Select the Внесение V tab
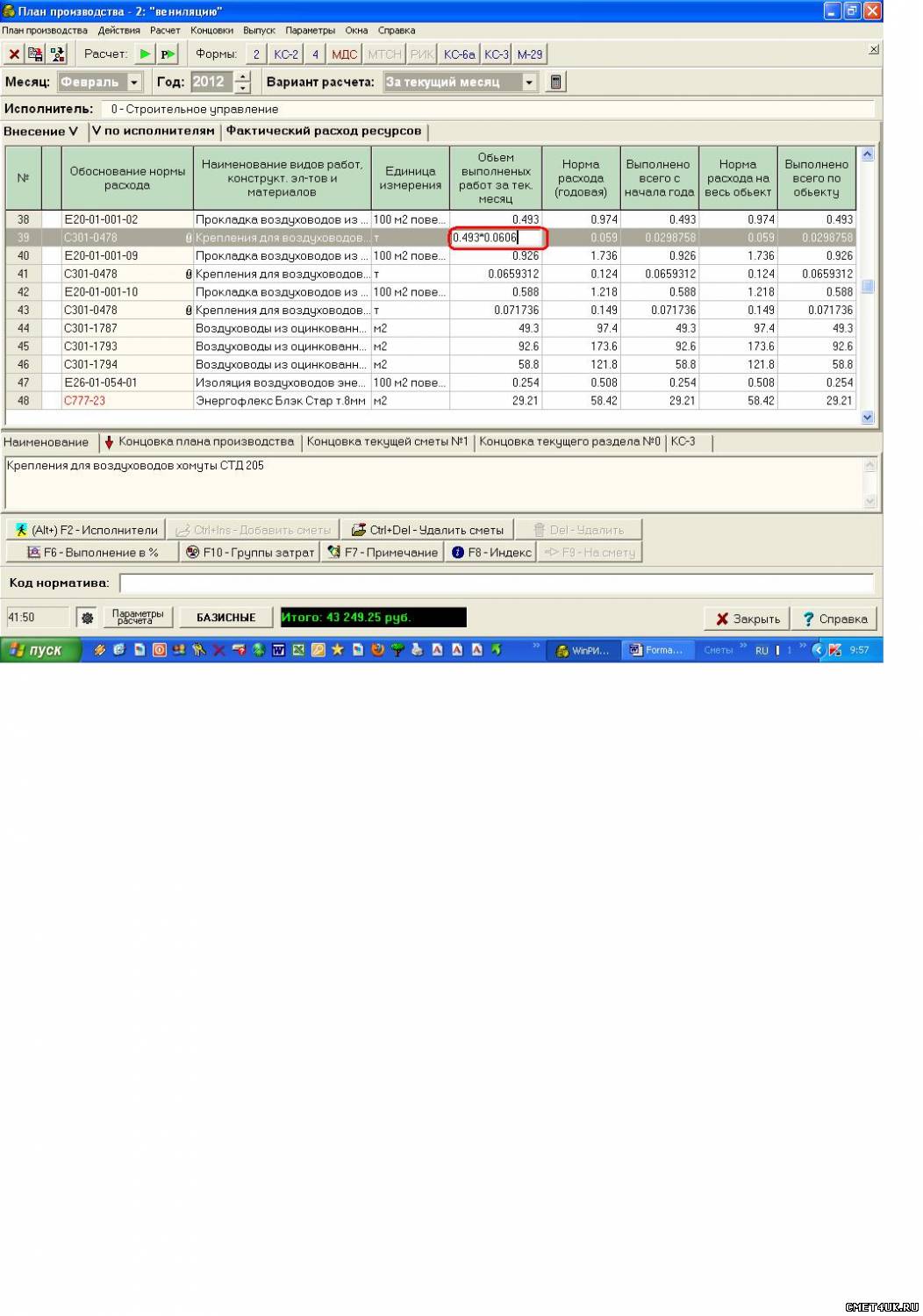Viewport: 923px width, 1316px height. pos(41,132)
